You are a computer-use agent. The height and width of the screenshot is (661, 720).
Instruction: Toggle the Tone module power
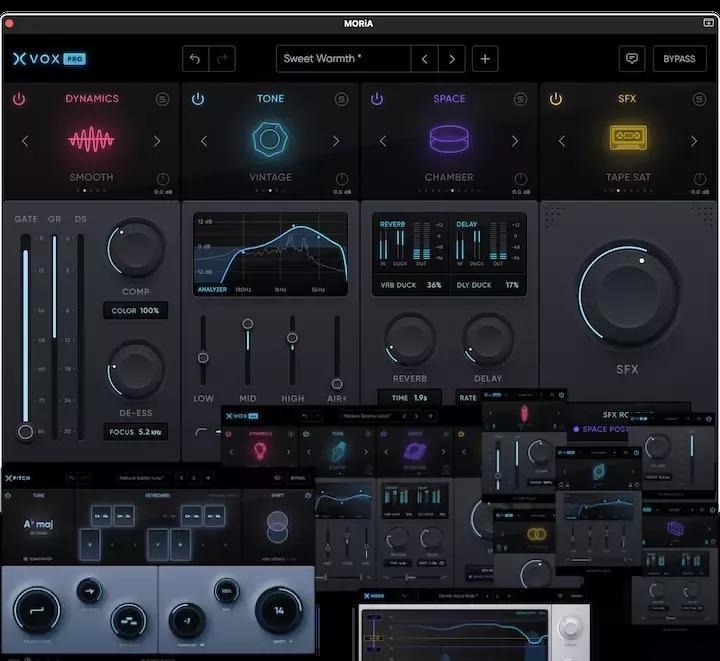point(198,99)
